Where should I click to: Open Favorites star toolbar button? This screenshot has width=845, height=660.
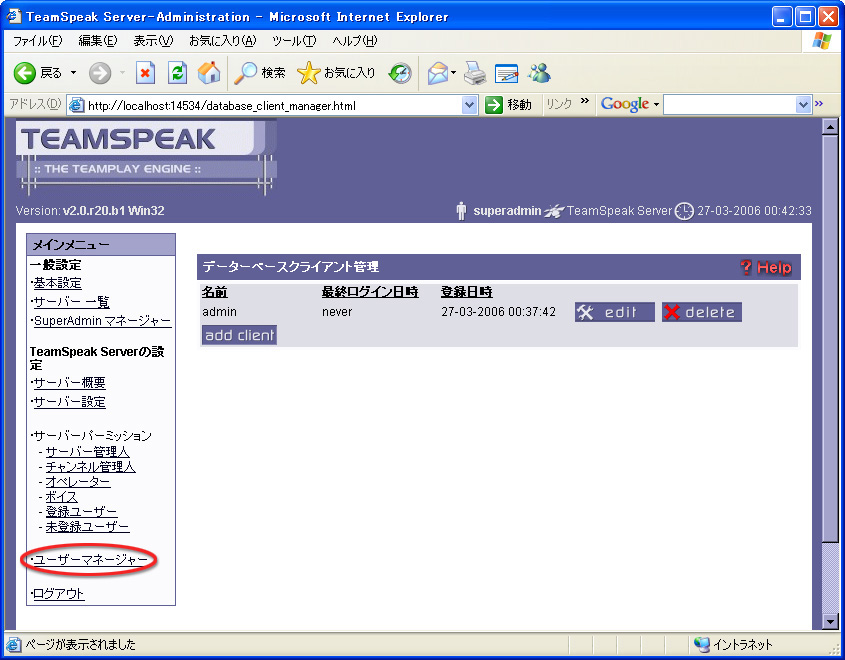coord(336,73)
